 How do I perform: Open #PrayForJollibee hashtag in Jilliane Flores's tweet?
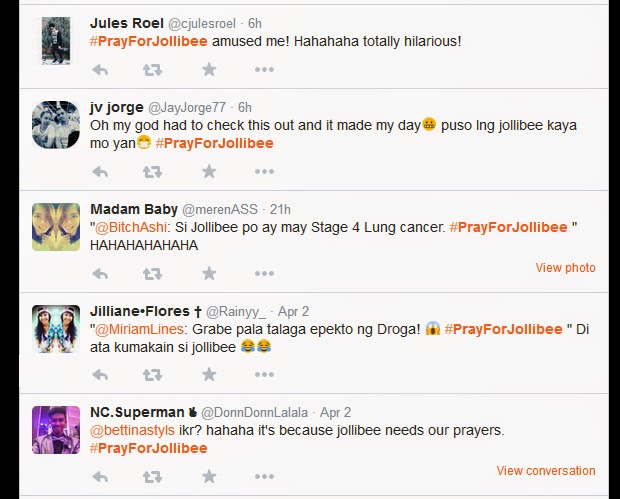[503, 329]
